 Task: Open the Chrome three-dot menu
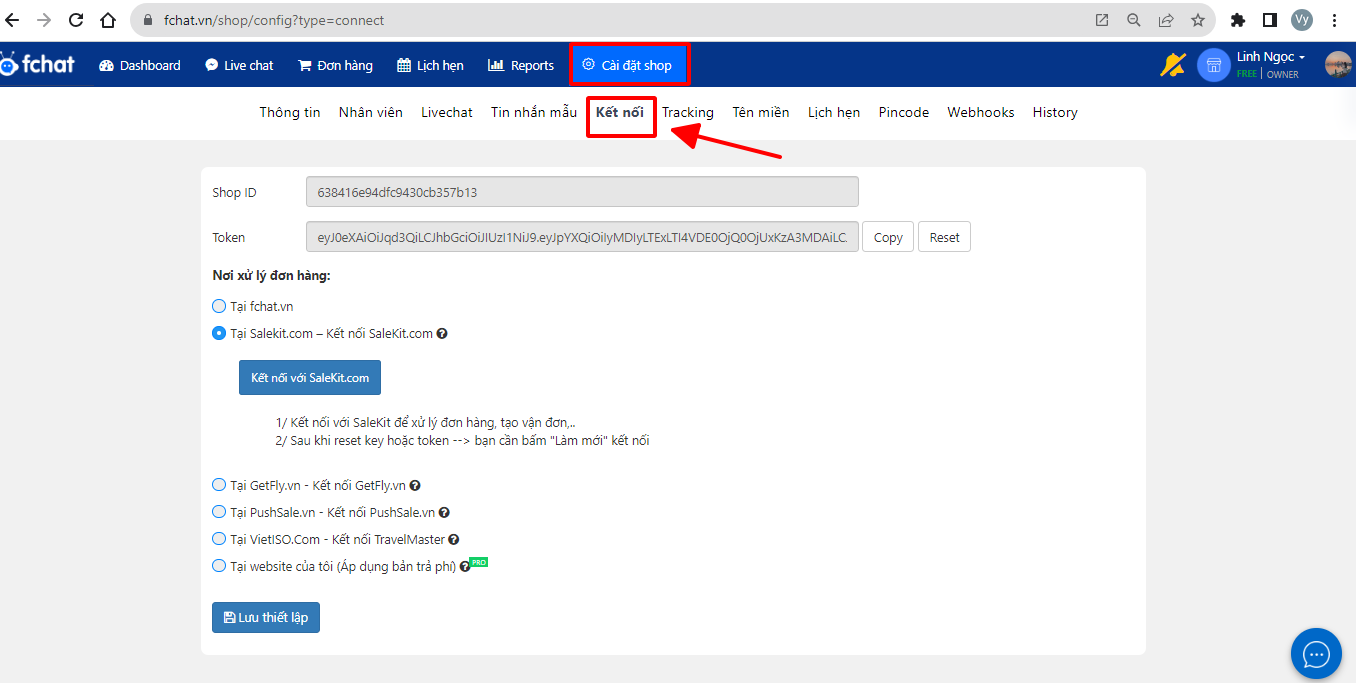click(x=1334, y=20)
